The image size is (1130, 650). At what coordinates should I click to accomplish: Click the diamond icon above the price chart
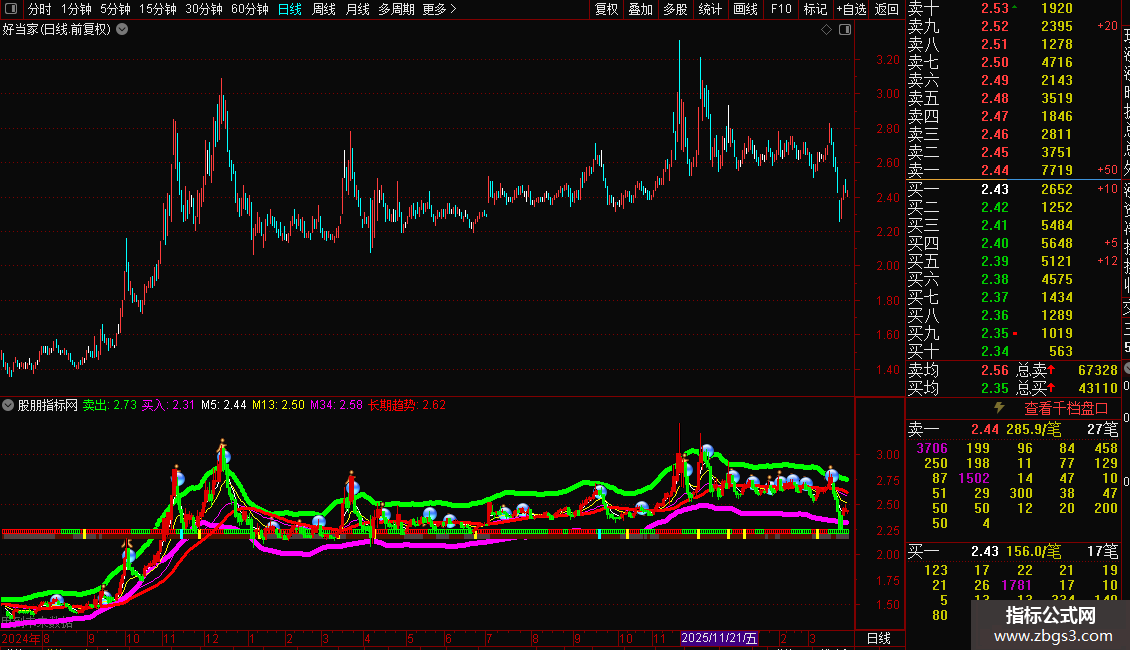pyautogui.click(x=827, y=30)
